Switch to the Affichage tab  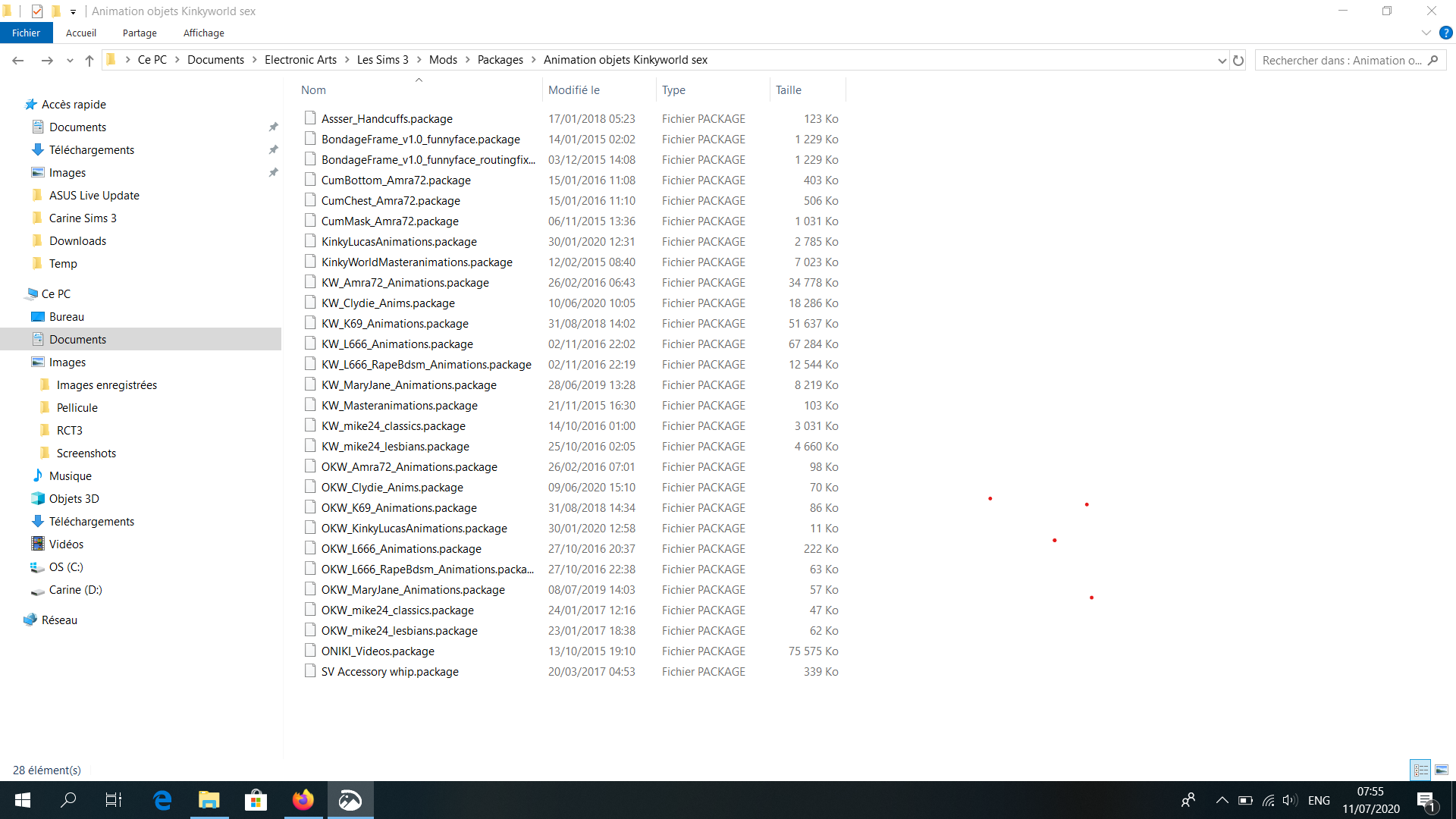click(x=204, y=33)
